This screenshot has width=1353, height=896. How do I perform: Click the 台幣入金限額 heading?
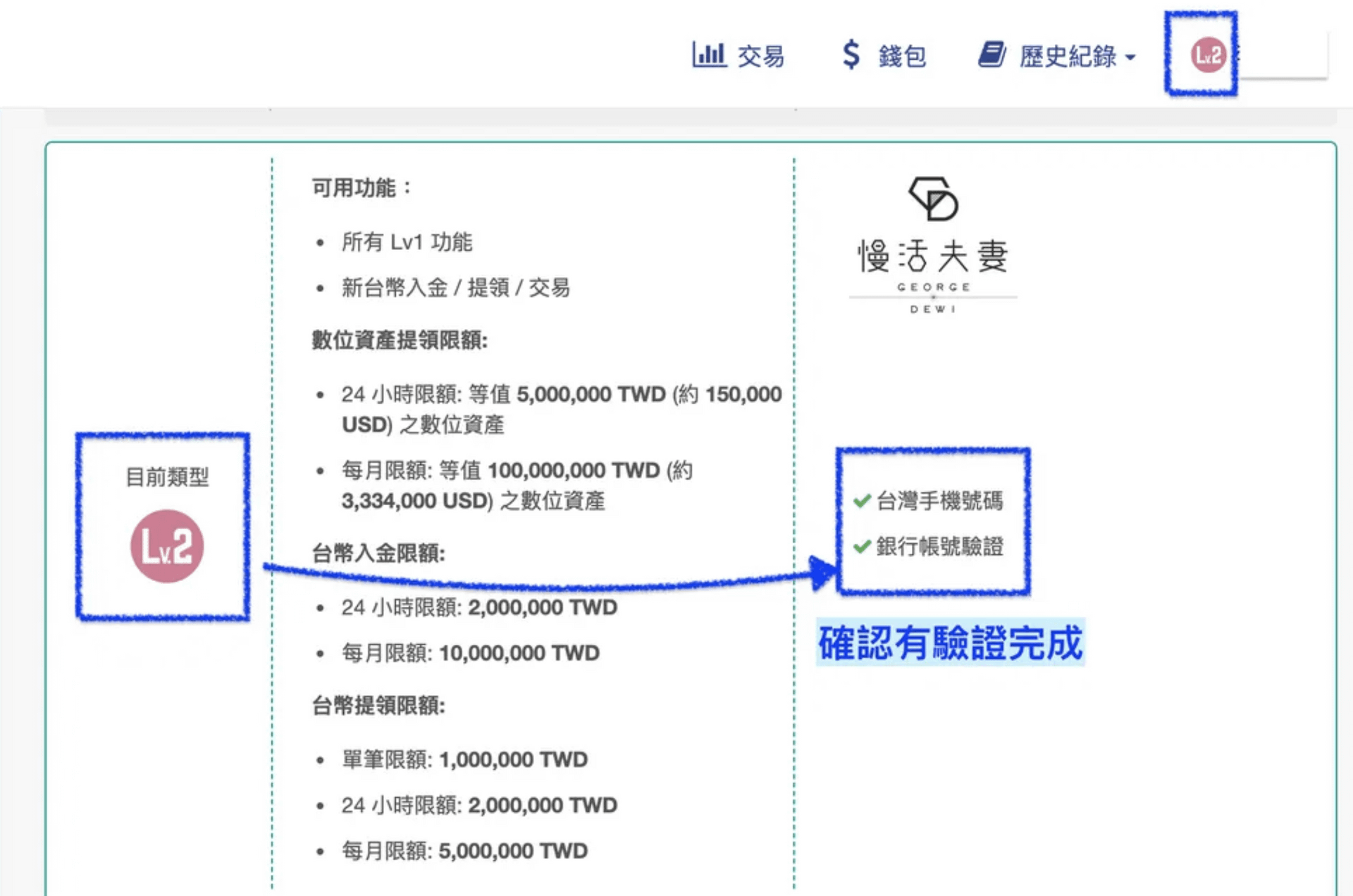coord(378,553)
